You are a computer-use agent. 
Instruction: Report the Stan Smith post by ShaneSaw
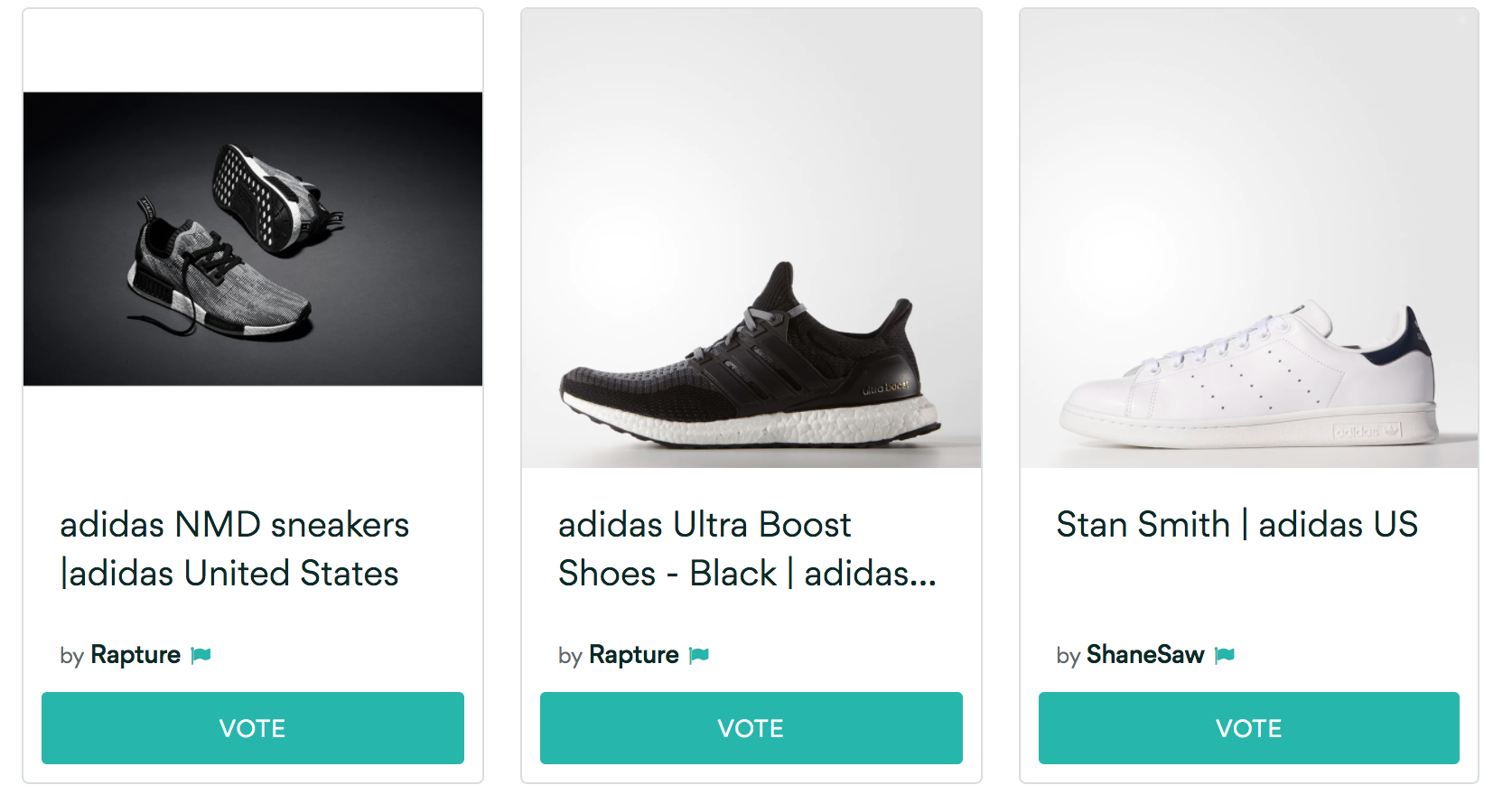[1225, 656]
